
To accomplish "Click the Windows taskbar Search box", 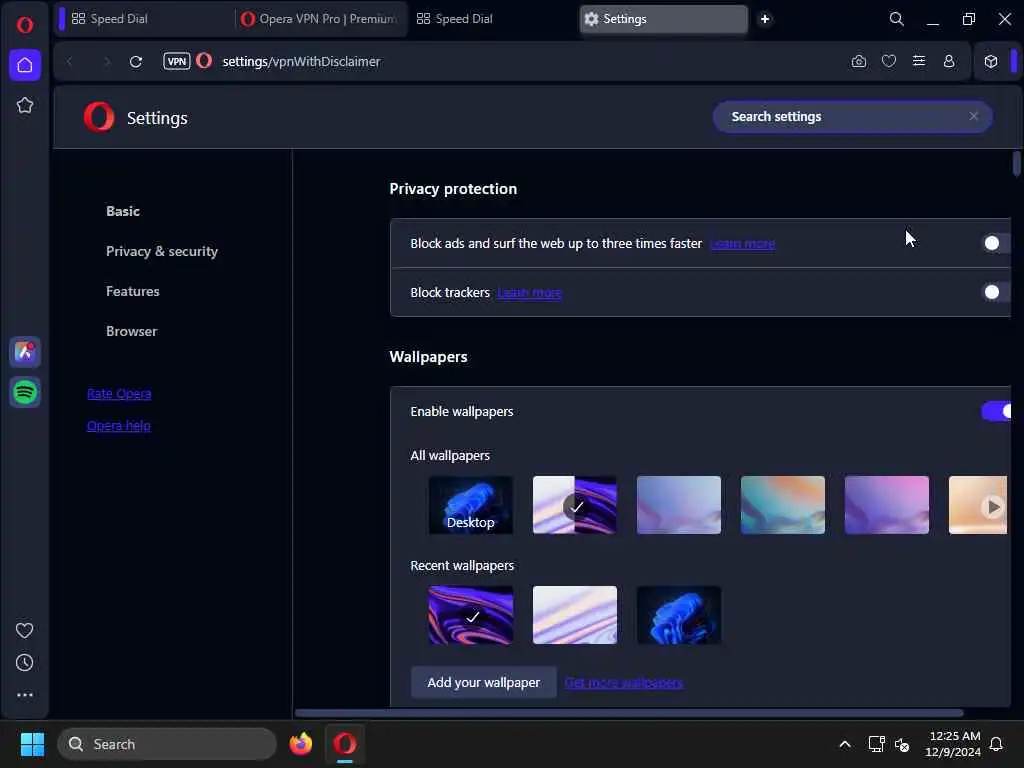I will pyautogui.click(x=167, y=744).
